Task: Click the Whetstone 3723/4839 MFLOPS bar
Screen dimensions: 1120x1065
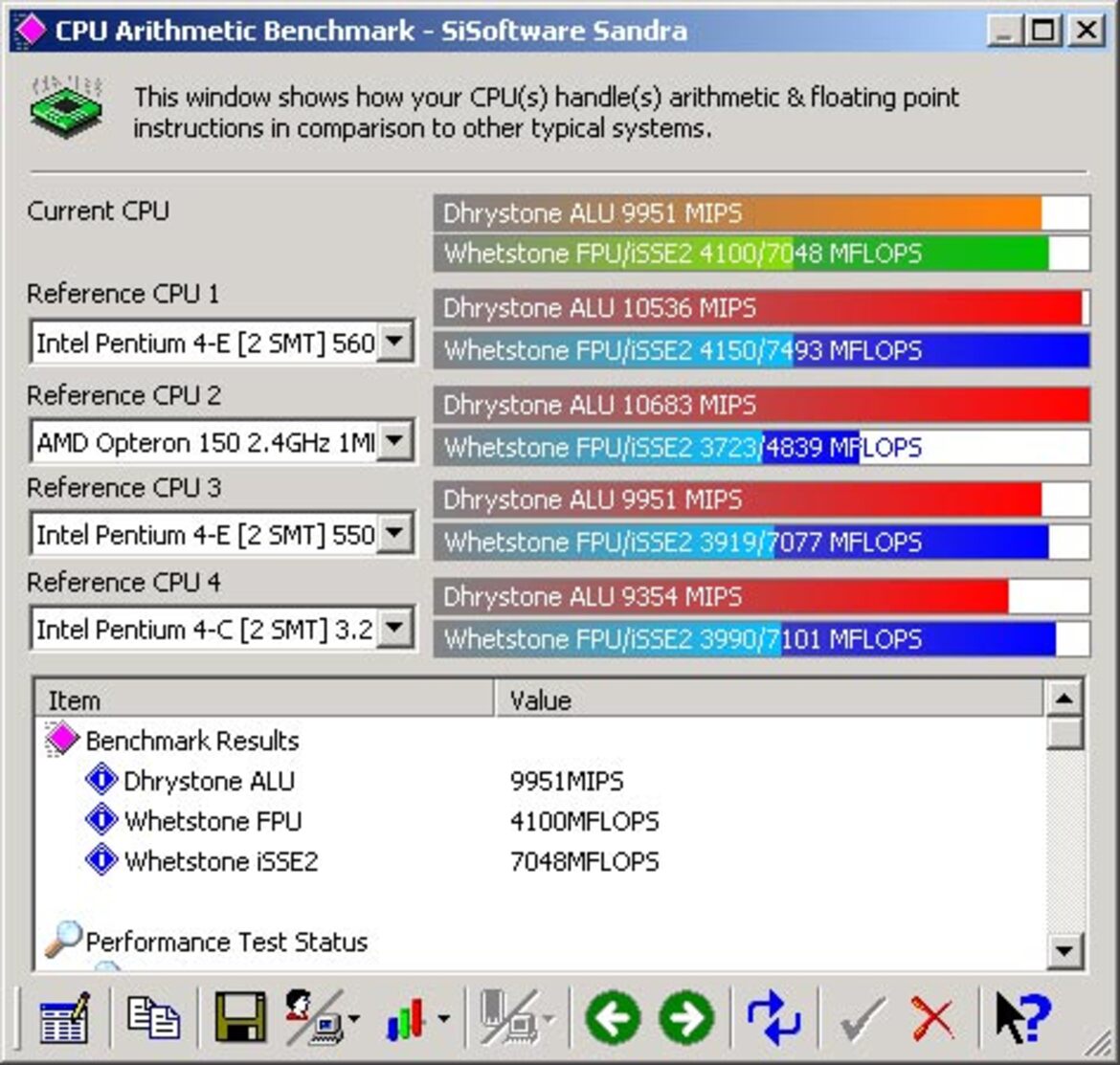Action: pyautogui.click(x=761, y=447)
